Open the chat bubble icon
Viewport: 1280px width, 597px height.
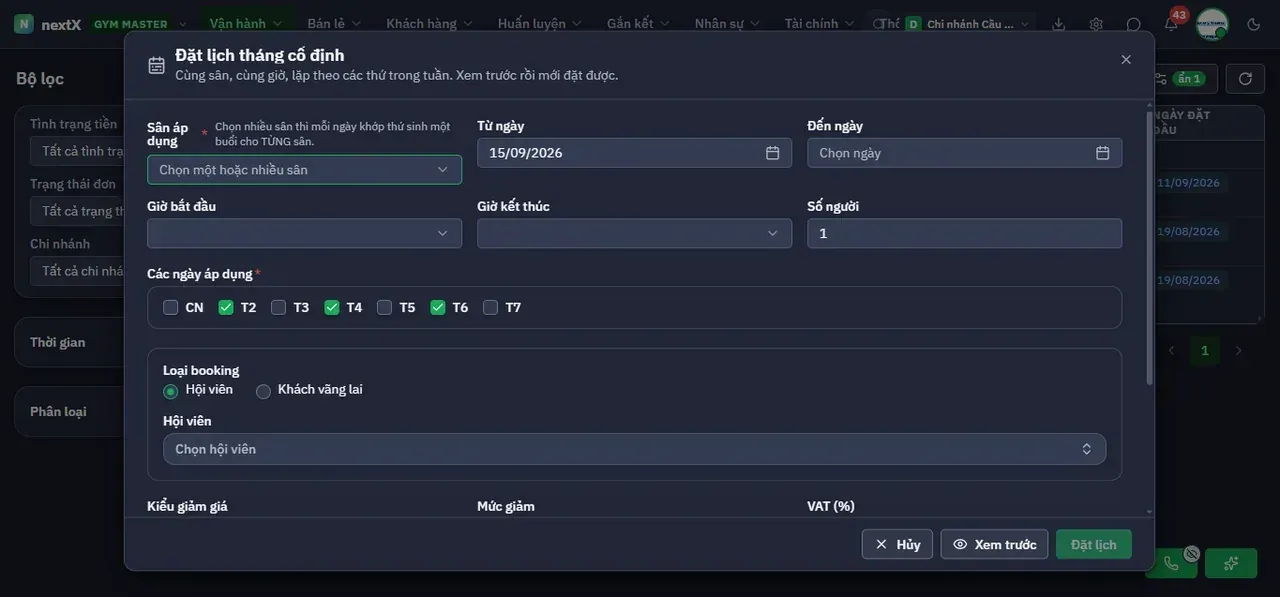pyautogui.click(x=1133, y=24)
